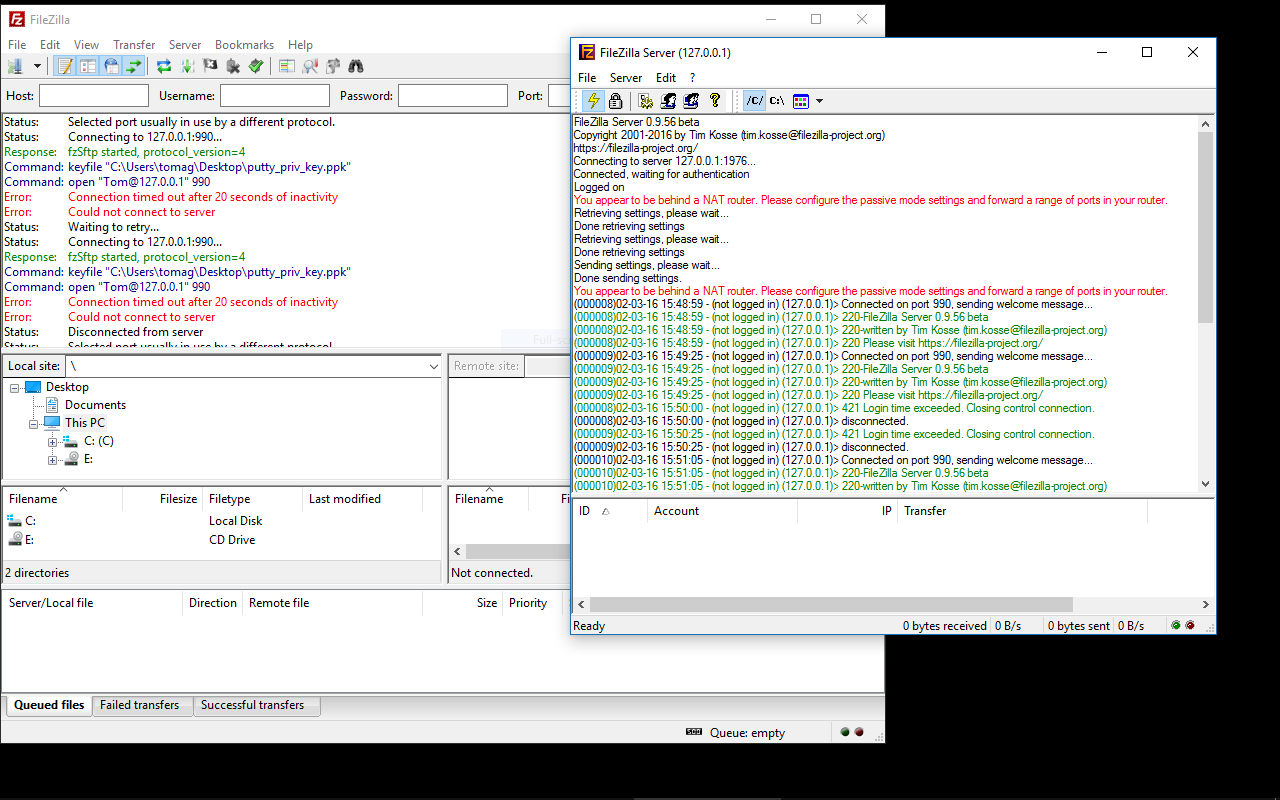Image resolution: width=1280 pixels, height=800 pixels.
Task: Click the colored-lines directory comparison icon
Action: click(286, 66)
